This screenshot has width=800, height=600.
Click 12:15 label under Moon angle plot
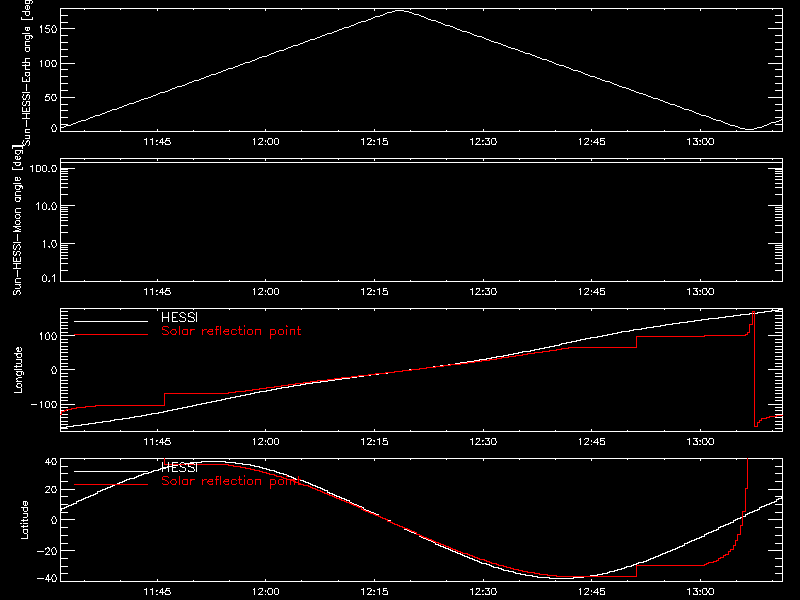374,292
